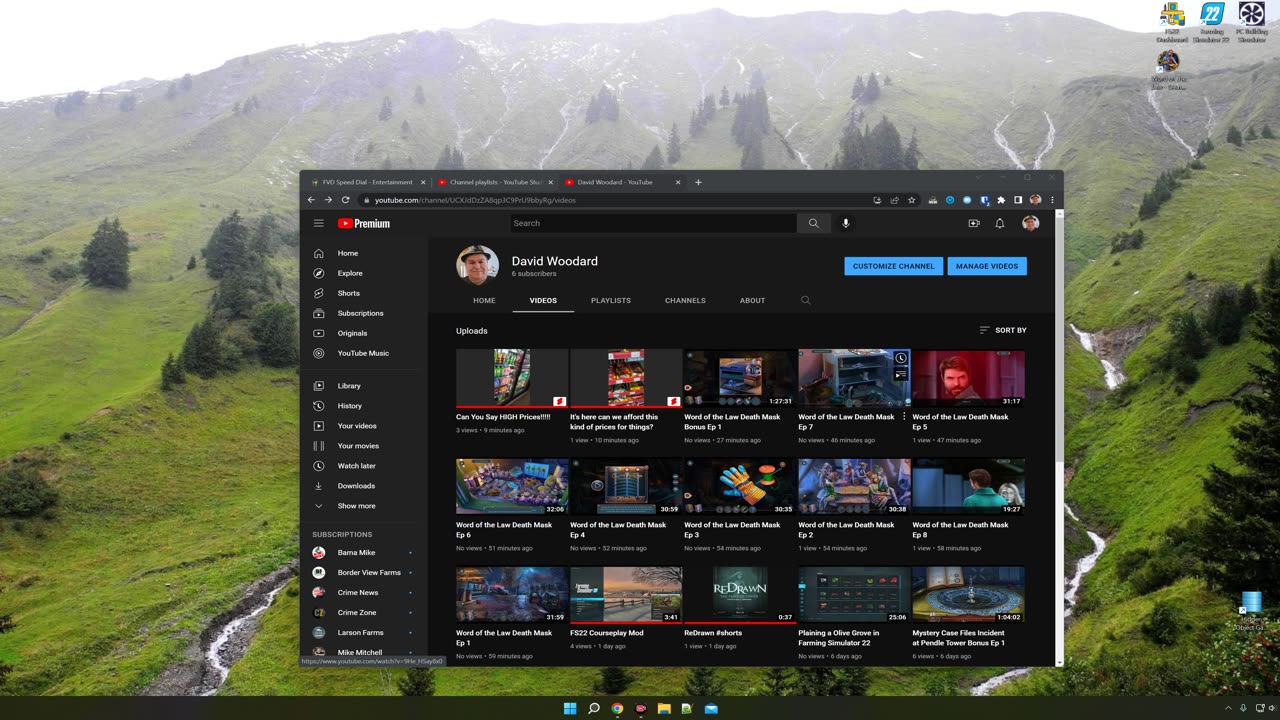1280x720 pixels.
Task: Open the Windows Start button
Action: tap(570, 708)
